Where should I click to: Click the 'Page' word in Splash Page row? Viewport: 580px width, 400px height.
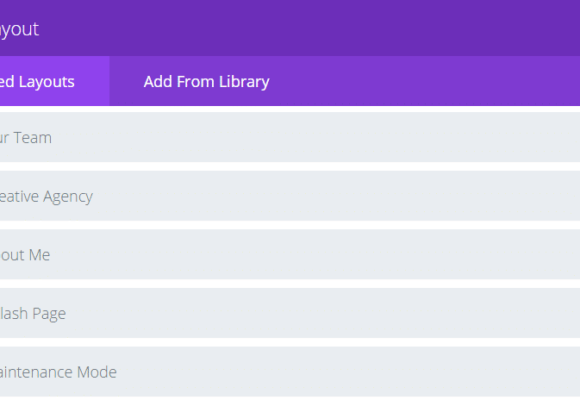49,314
